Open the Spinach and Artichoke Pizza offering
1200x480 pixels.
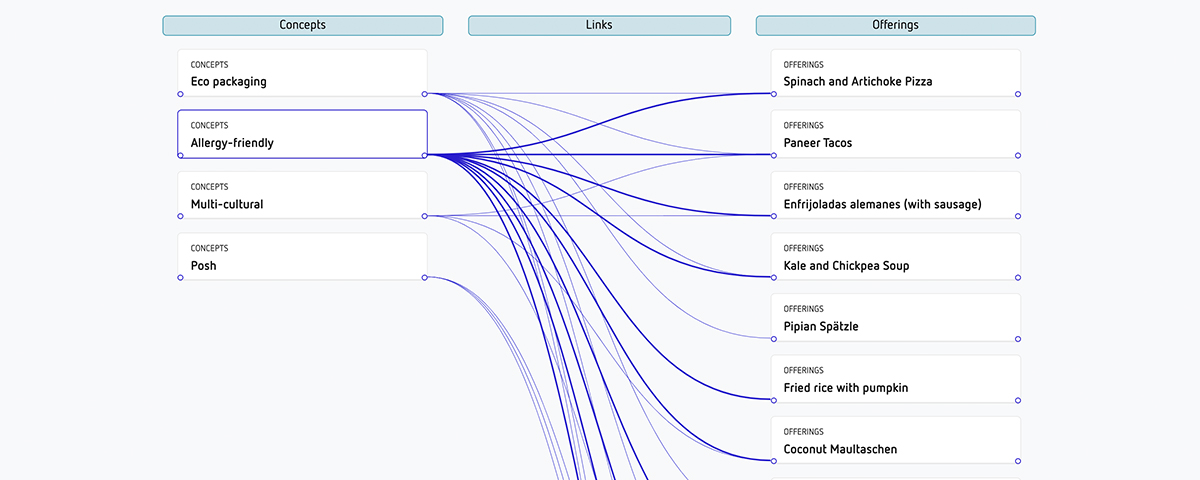click(895, 73)
